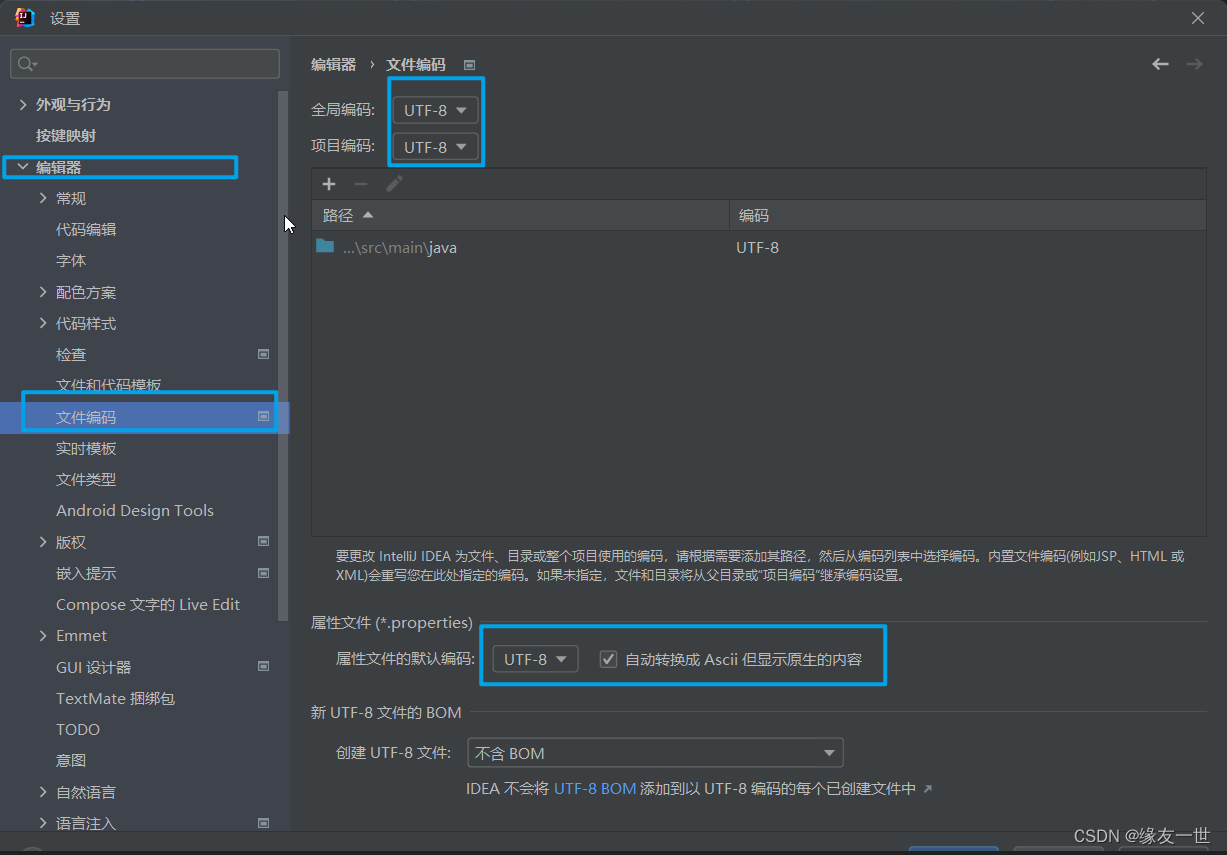The height and width of the screenshot is (855, 1227).
Task: Click the project icon on 语言注入 row
Action: coord(264,823)
